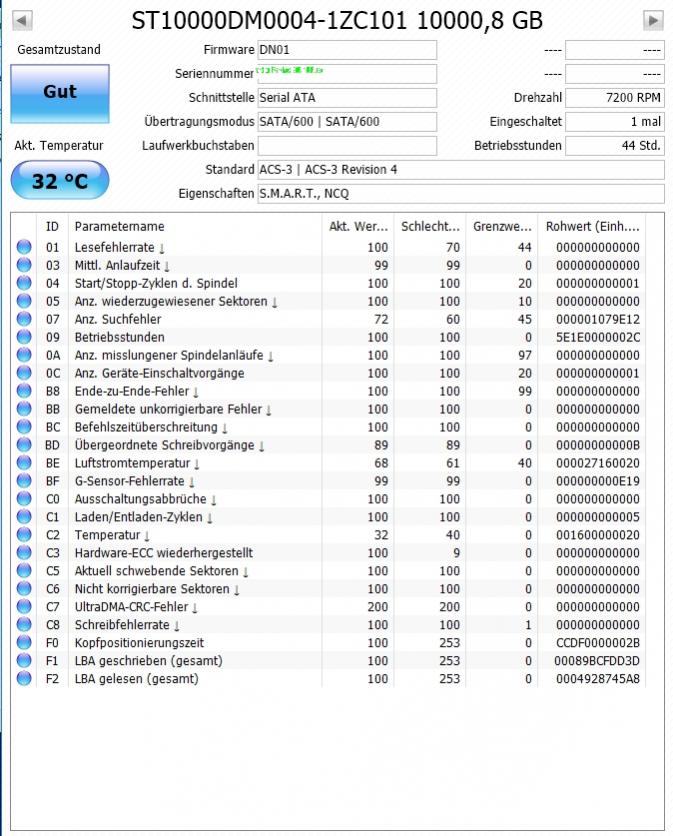The width and height of the screenshot is (673, 836).
Task: Click the empty Laufwerkbuchstaben field
Action: pyautogui.click(x=347, y=146)
